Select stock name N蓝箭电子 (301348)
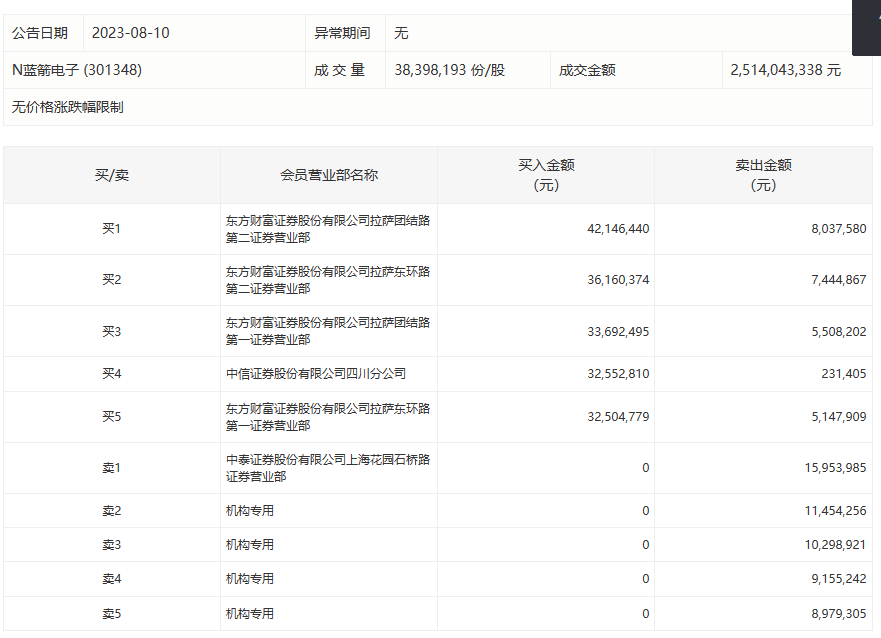 (x=77, y=70)
